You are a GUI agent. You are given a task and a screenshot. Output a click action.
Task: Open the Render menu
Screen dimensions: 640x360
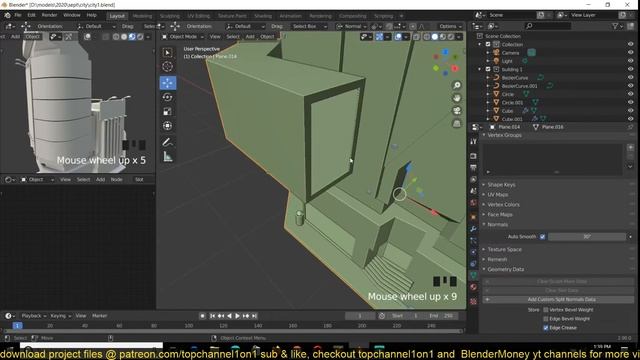[49, 15]
